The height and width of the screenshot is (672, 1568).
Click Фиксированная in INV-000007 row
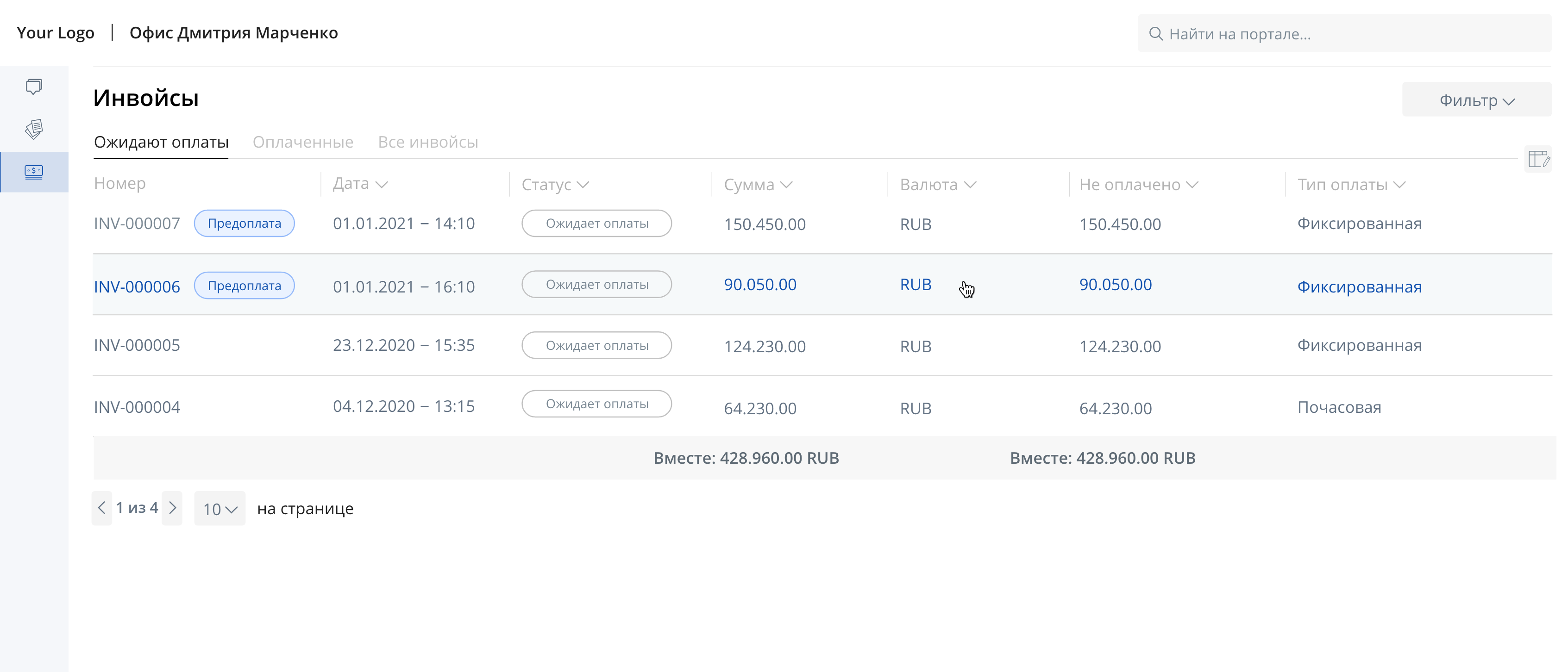pyautogui.click(x=1359, y=224)
